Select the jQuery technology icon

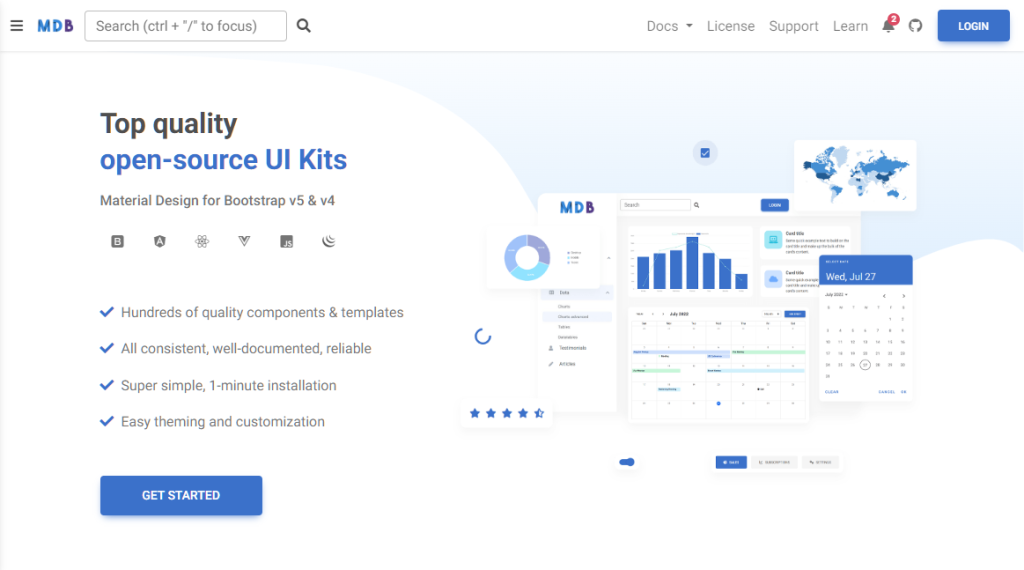pyautogui.click(x=328, y=242)
